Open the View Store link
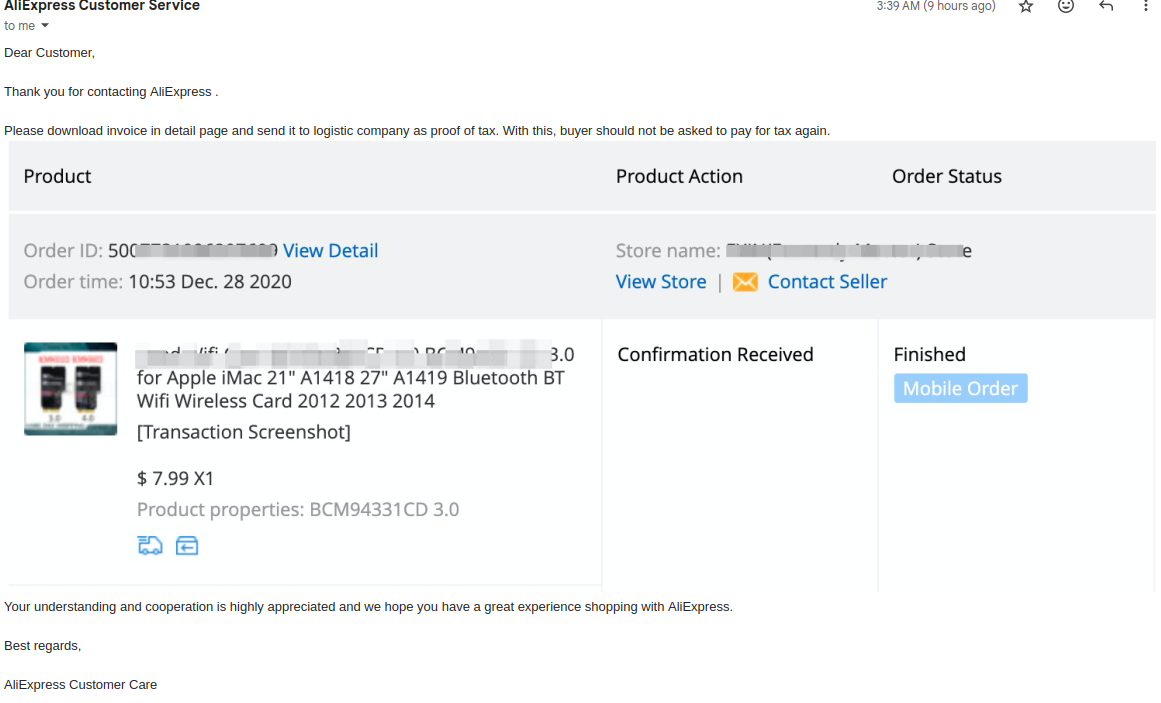 660,281
